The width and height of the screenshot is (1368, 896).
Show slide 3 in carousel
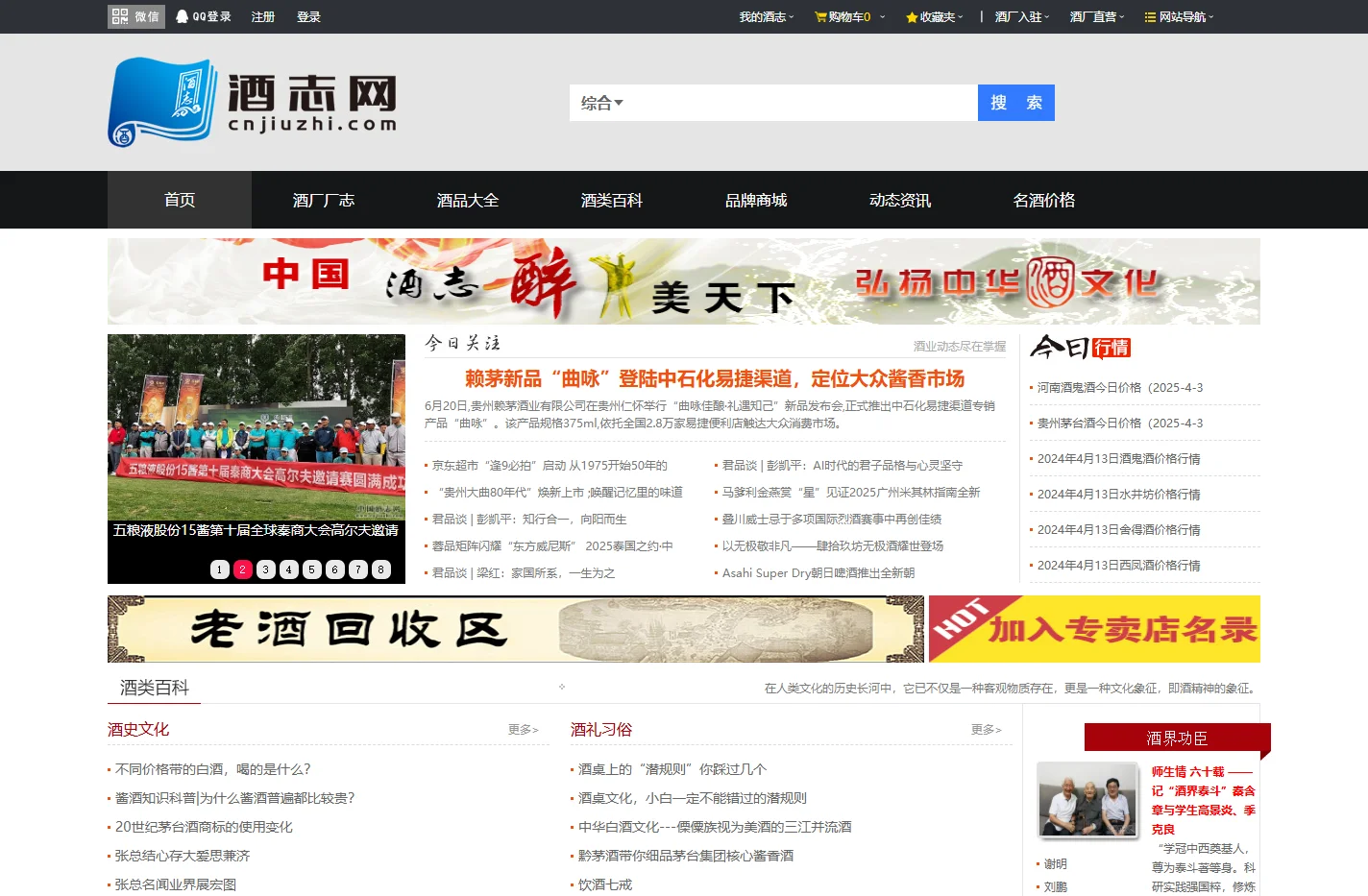[265, 569]
